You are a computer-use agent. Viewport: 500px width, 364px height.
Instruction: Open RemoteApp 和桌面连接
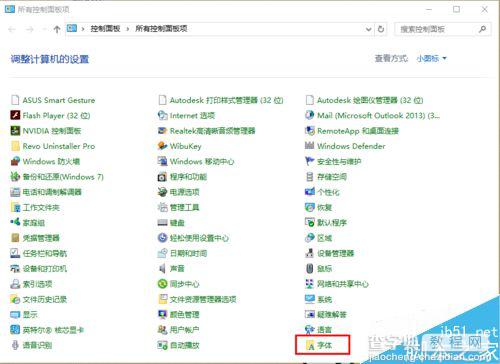pyautogui.click(x=352, y=131)
